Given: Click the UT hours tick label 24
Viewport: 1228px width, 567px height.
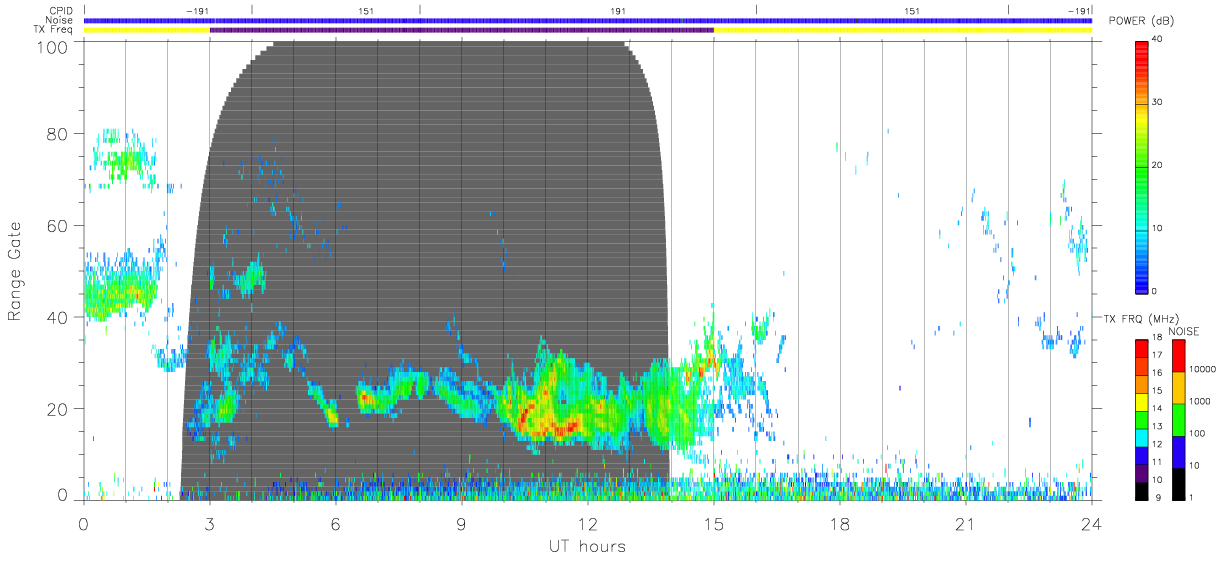Looking at the screenshot, I should (1091, 523).
